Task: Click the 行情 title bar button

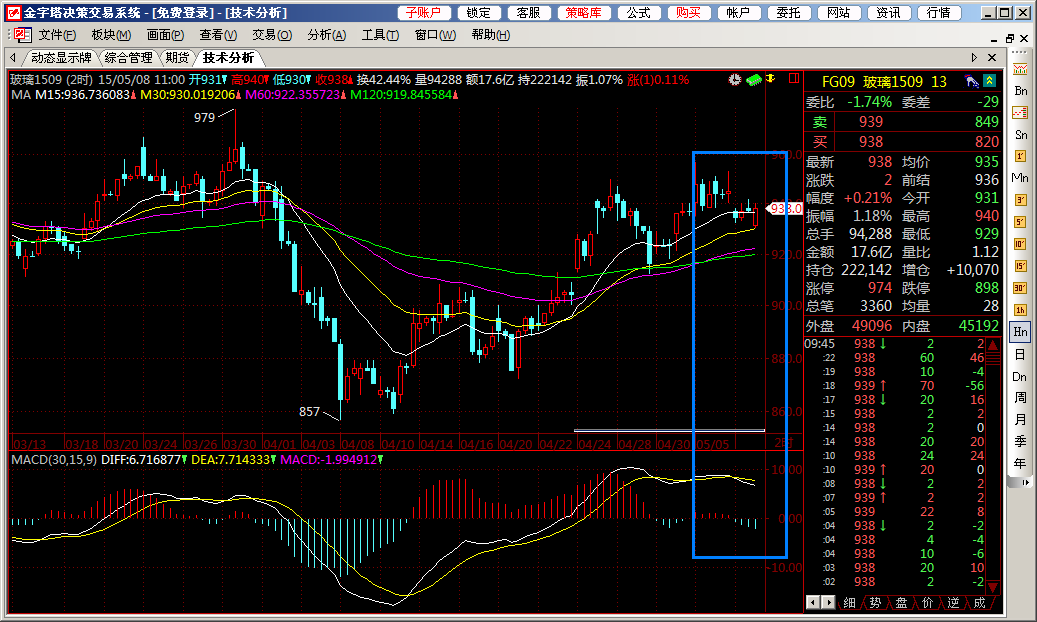Action: [939, 13]
